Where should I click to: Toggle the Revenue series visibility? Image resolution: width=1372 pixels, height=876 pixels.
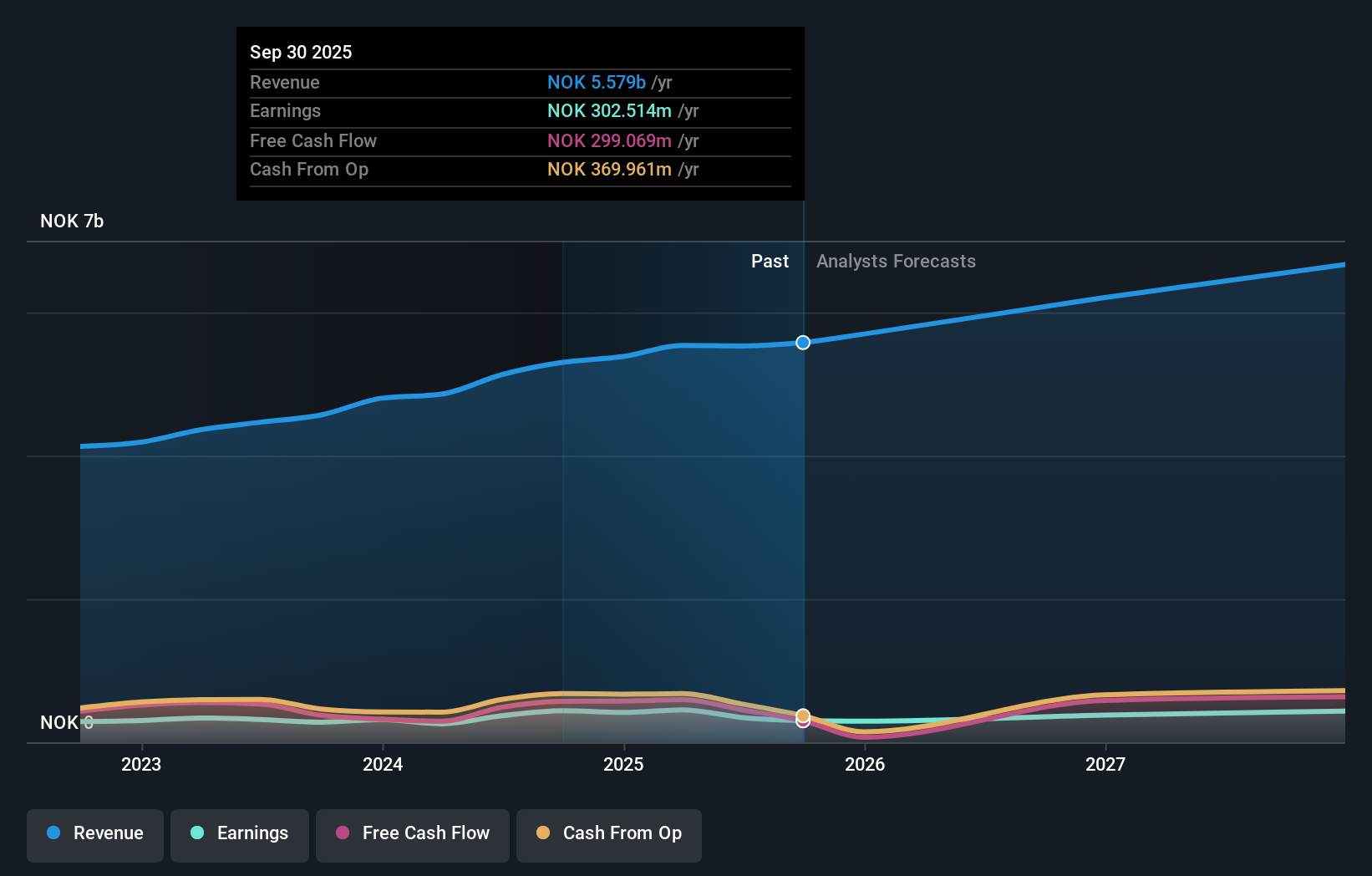[94, 835]
